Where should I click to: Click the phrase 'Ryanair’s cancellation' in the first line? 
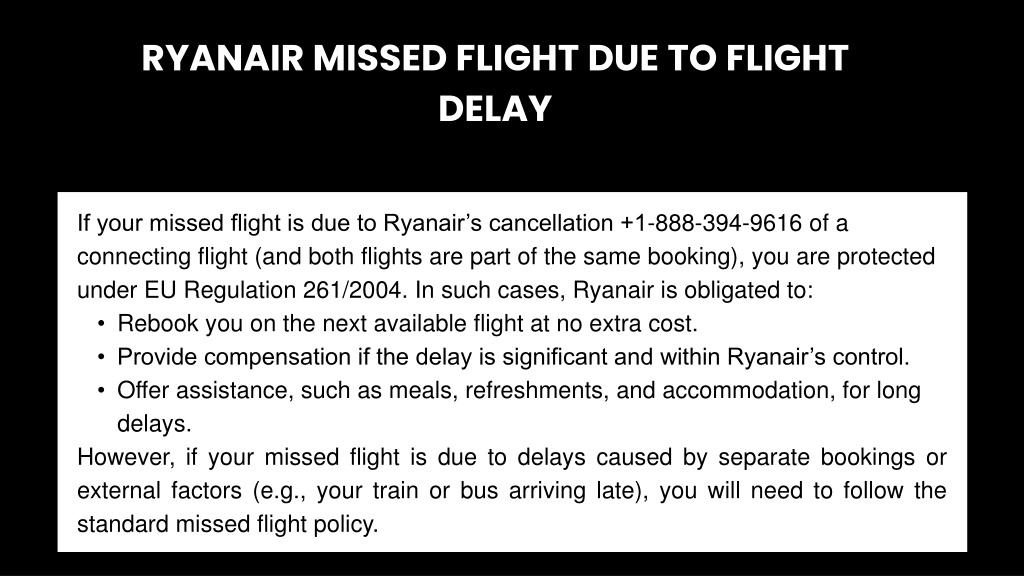(x=498, y=223)
